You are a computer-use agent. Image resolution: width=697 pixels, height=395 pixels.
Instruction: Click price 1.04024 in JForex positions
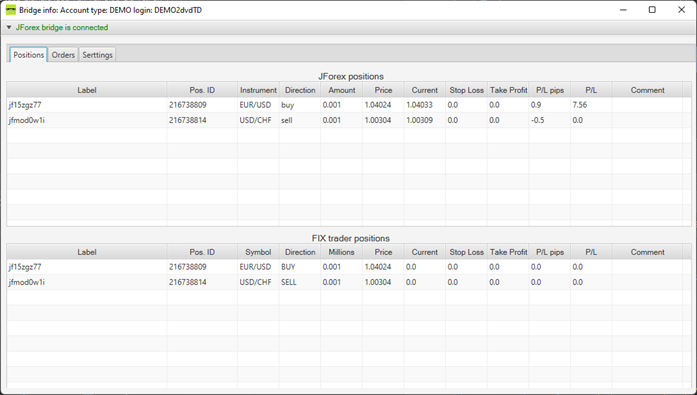[x=378, y=105]
